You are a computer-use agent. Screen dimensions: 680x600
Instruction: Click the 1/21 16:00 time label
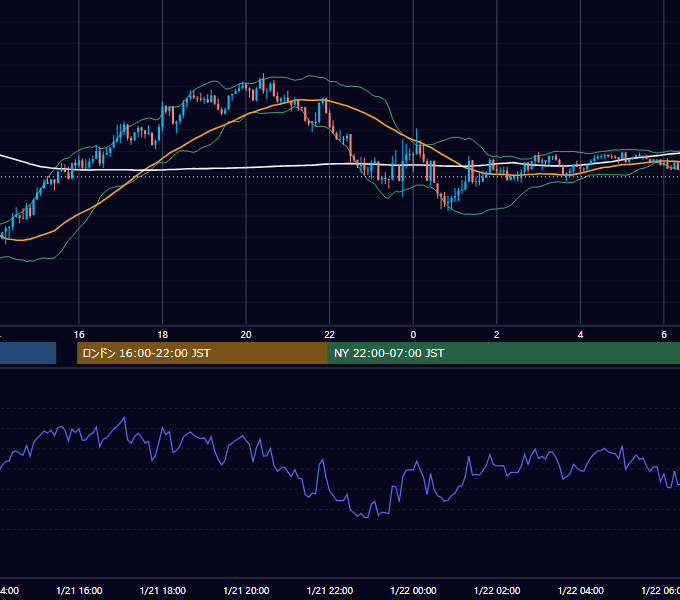click(79, 590)
